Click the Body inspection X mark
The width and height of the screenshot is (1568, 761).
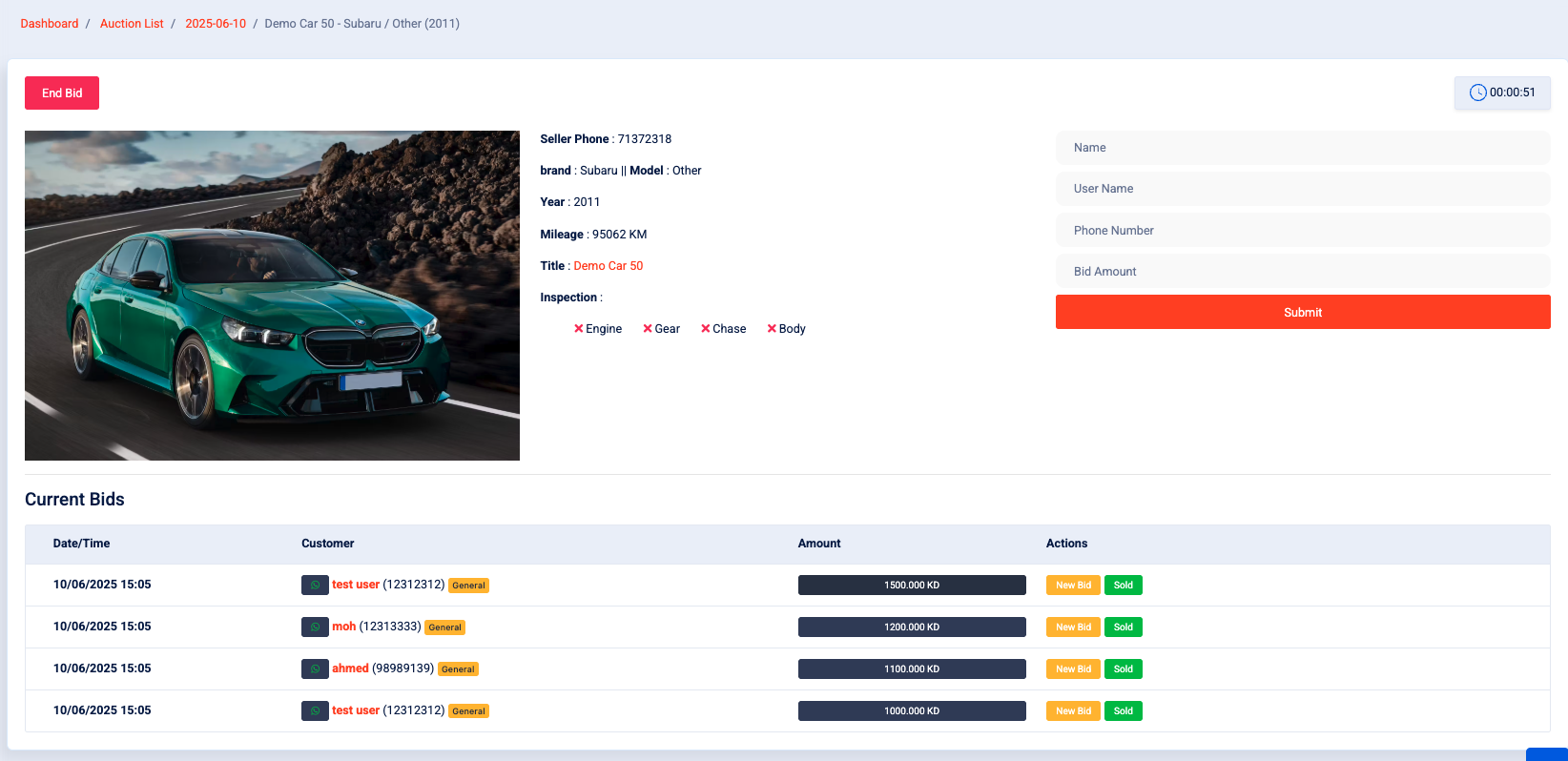pyautogui.click(x=772, y=329)
